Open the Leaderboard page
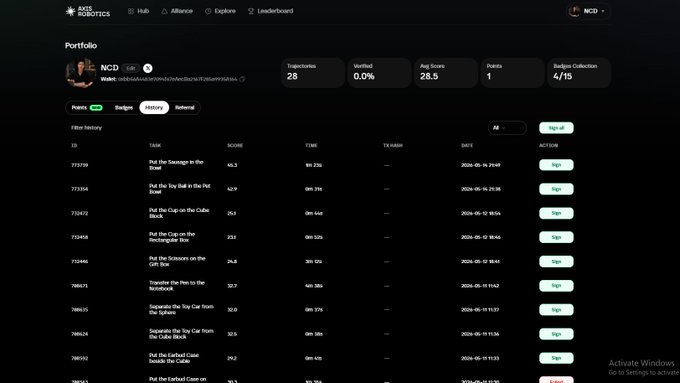Viewport: 680px width, 383px height. 271,11
